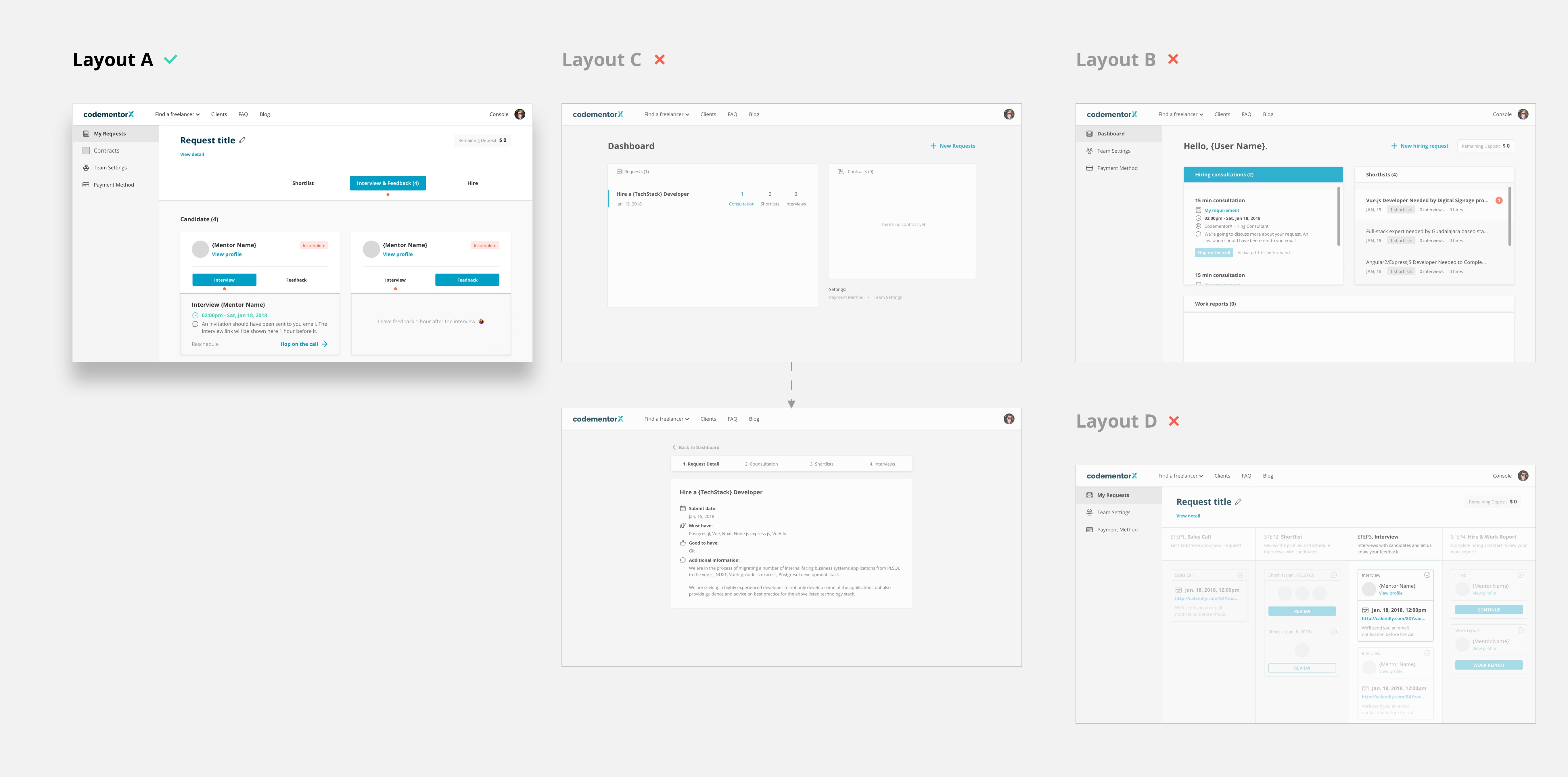The height and width of the screenshot is (777, 1568).
Task: Click the Blog menu item in Layout B
Action: (1268, 114)
